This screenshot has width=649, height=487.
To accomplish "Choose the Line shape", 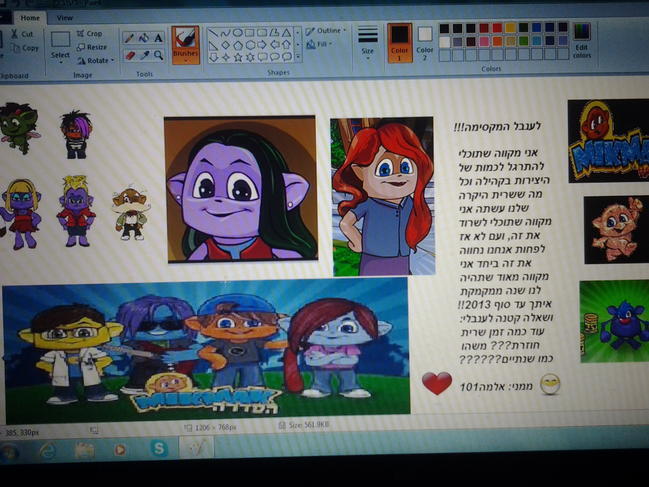I will tap(213, 33).
